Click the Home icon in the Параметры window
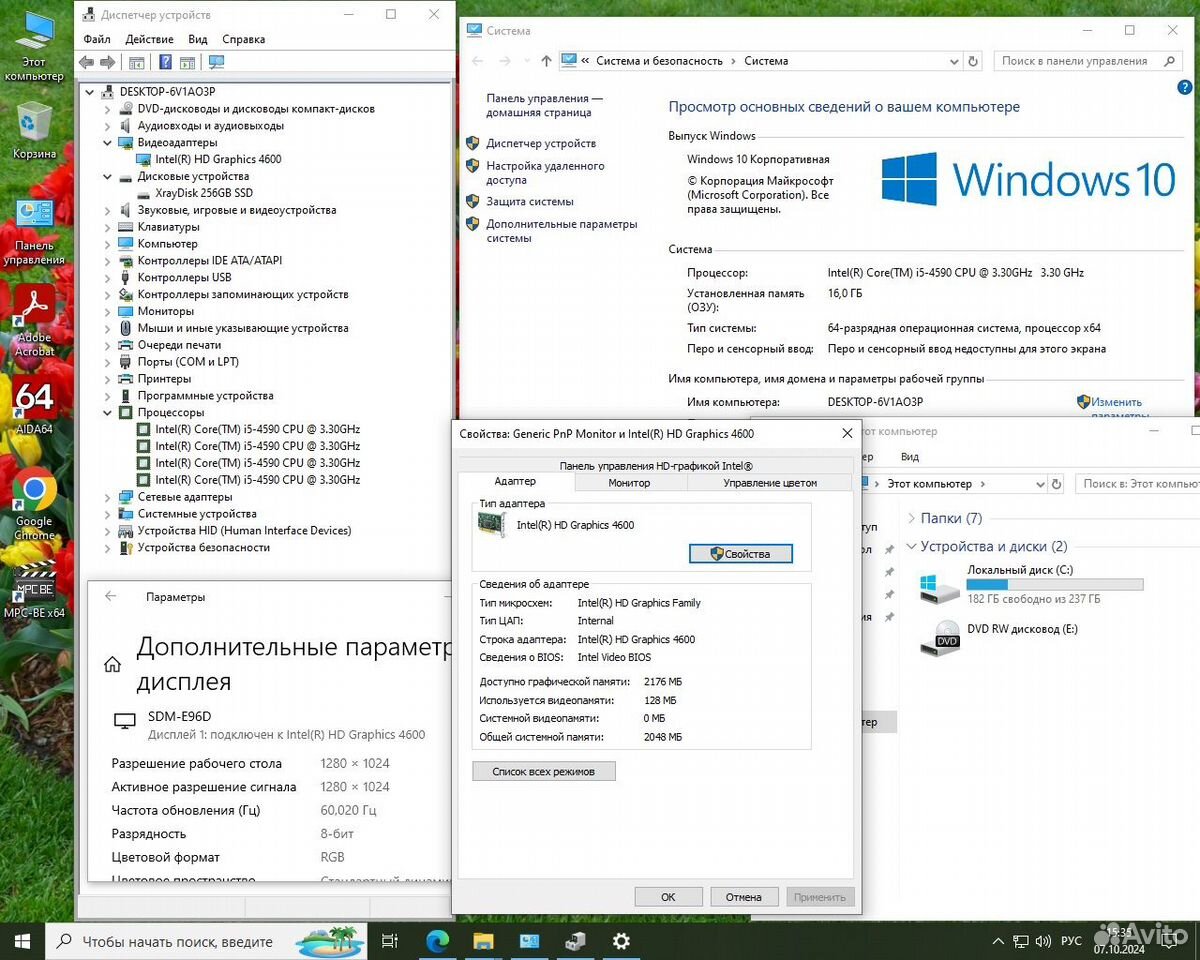The width and height of the screenshot is (1200, 960). (x=112, y=664)
